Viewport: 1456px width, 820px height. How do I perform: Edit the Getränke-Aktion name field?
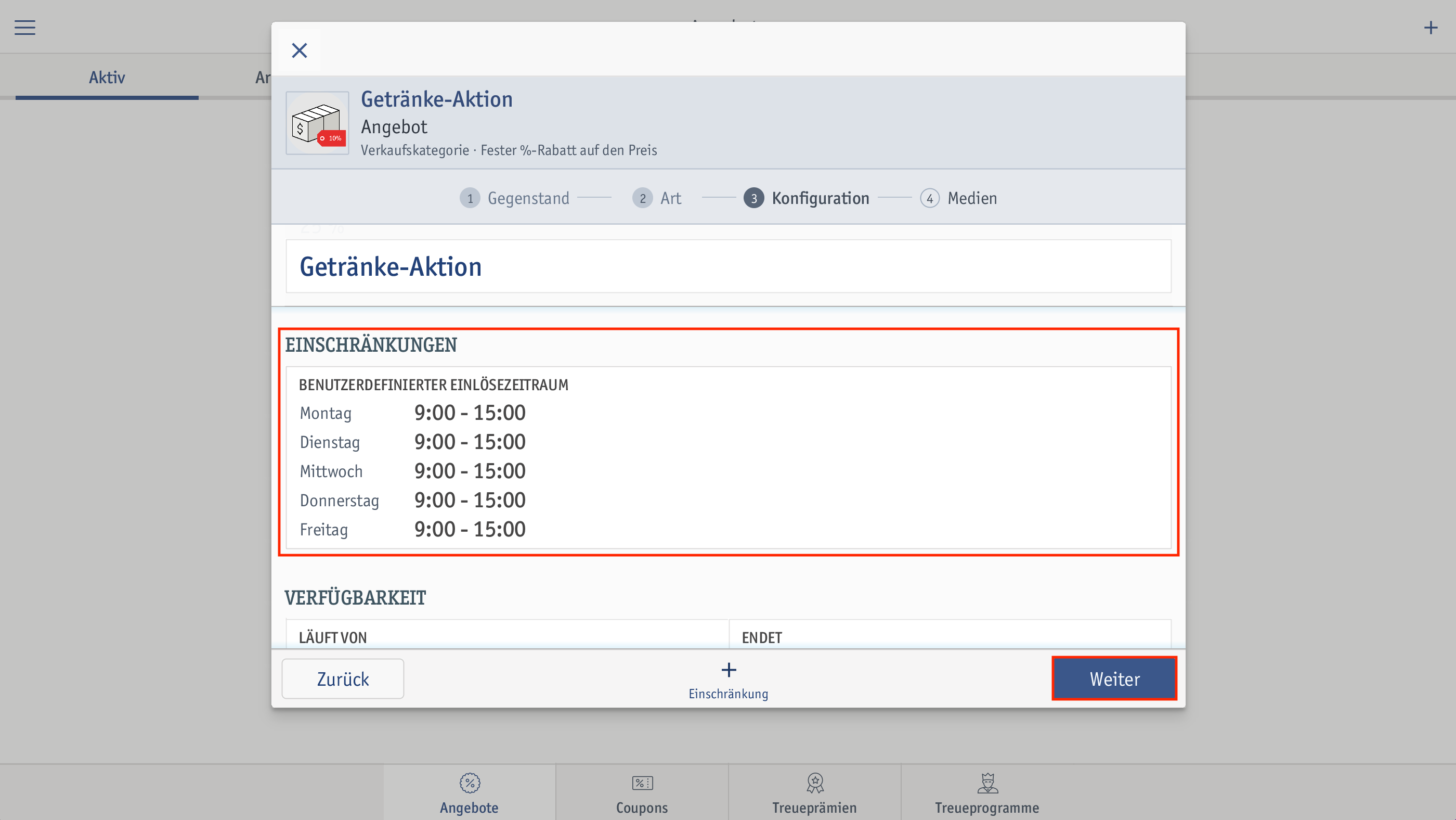tap(728, 266)
